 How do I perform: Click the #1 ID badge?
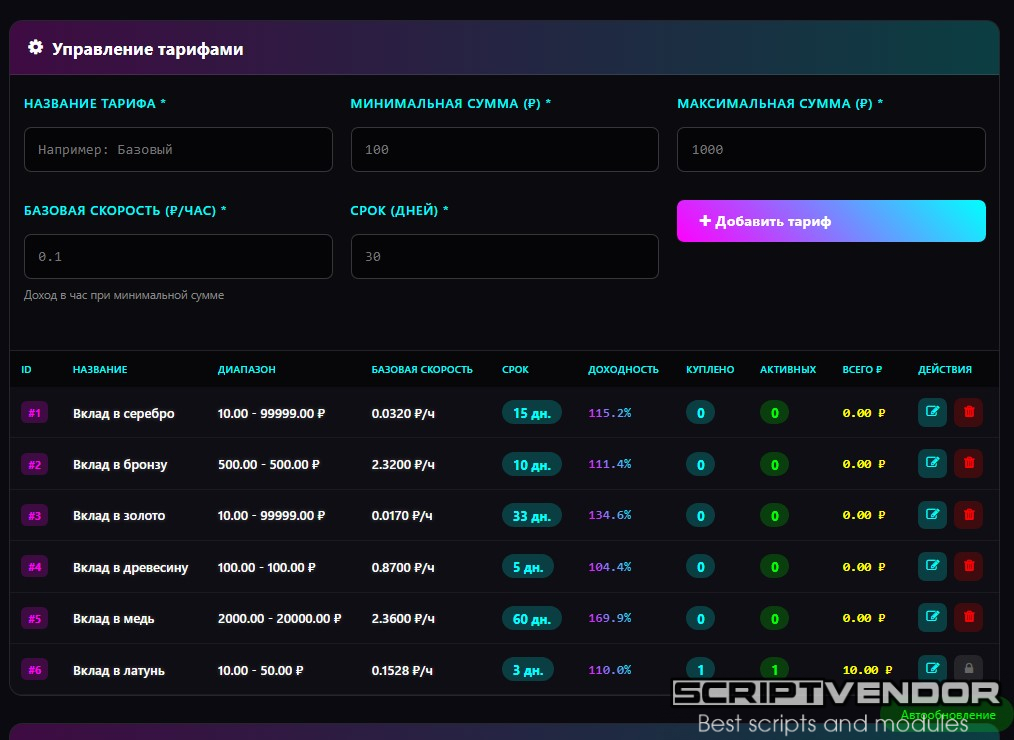coord(35,413)
